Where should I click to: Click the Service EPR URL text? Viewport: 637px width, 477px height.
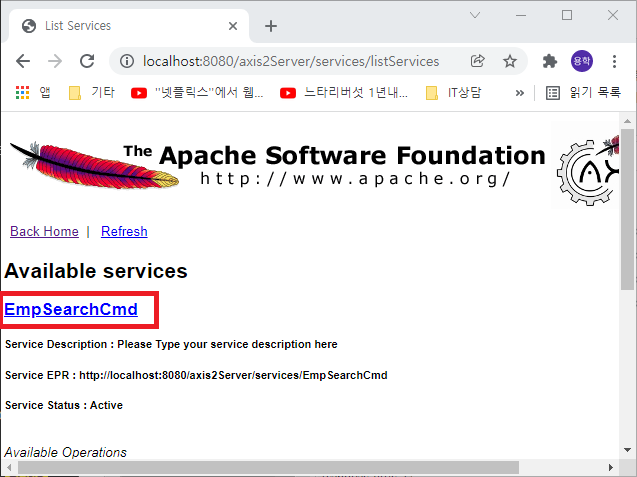click(233, 375)
